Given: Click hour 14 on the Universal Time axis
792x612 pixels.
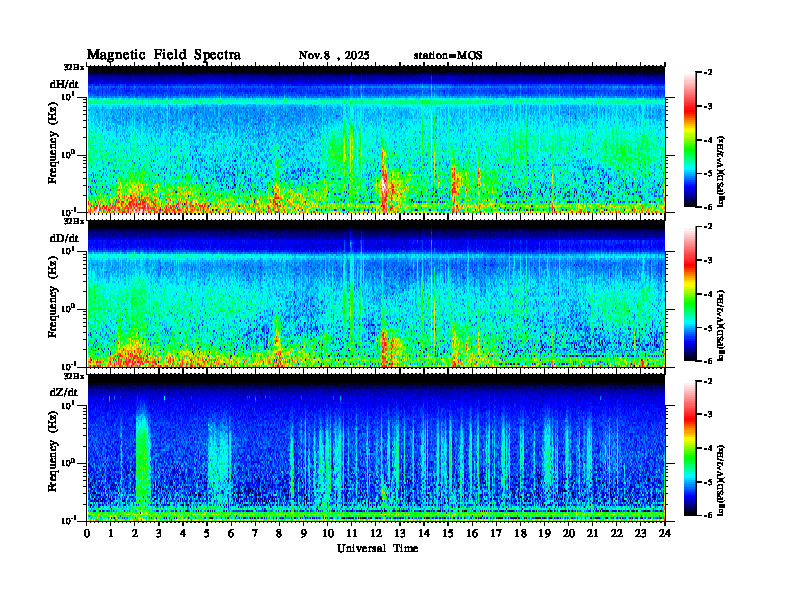Looking at the screenshot, I should (424, 534).
